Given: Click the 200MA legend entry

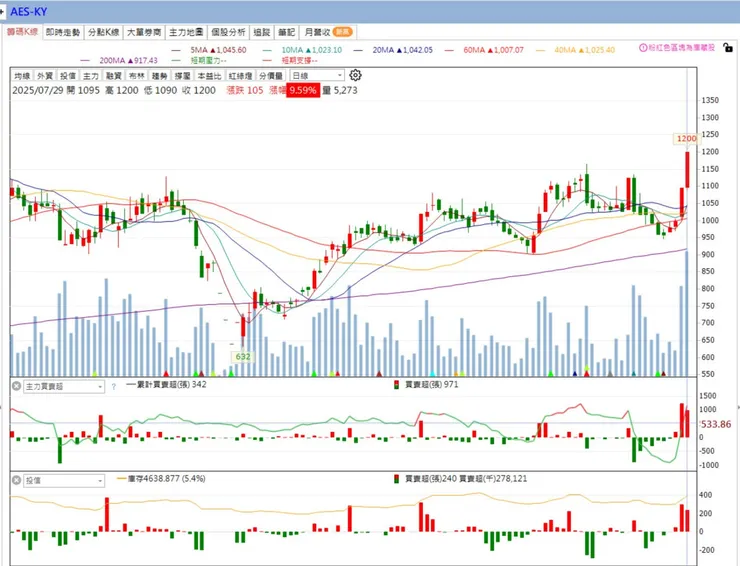Looking at the screenshot, I should coord(119,60).
